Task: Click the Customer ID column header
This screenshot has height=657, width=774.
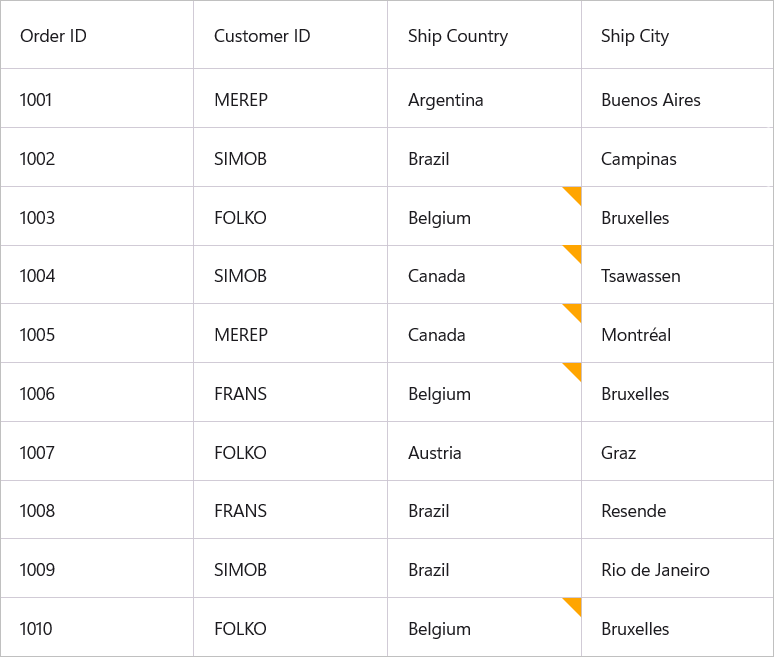Action: (262, 36)
